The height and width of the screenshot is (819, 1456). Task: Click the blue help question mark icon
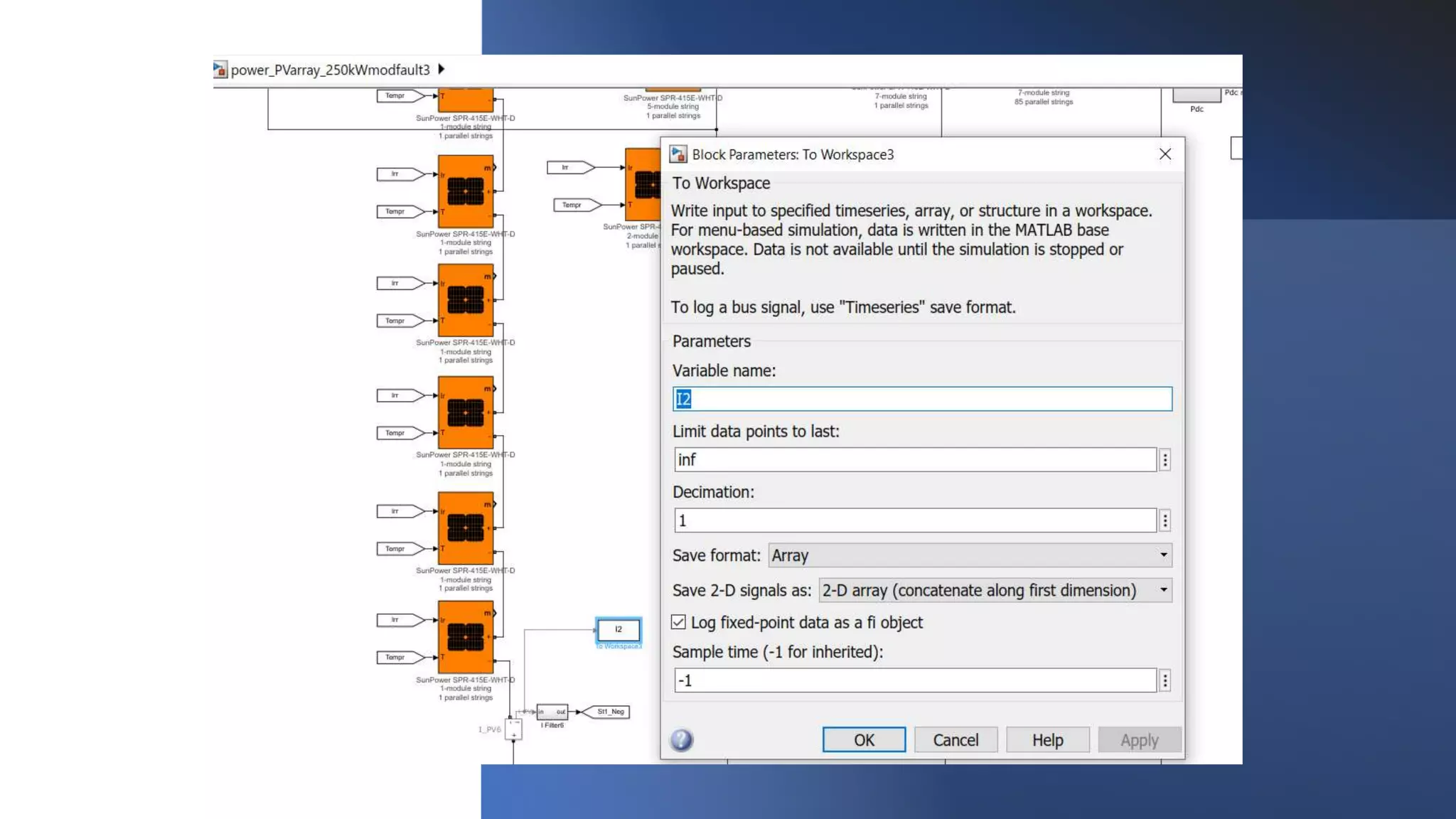pyautogui.click(x=681, y=740)
